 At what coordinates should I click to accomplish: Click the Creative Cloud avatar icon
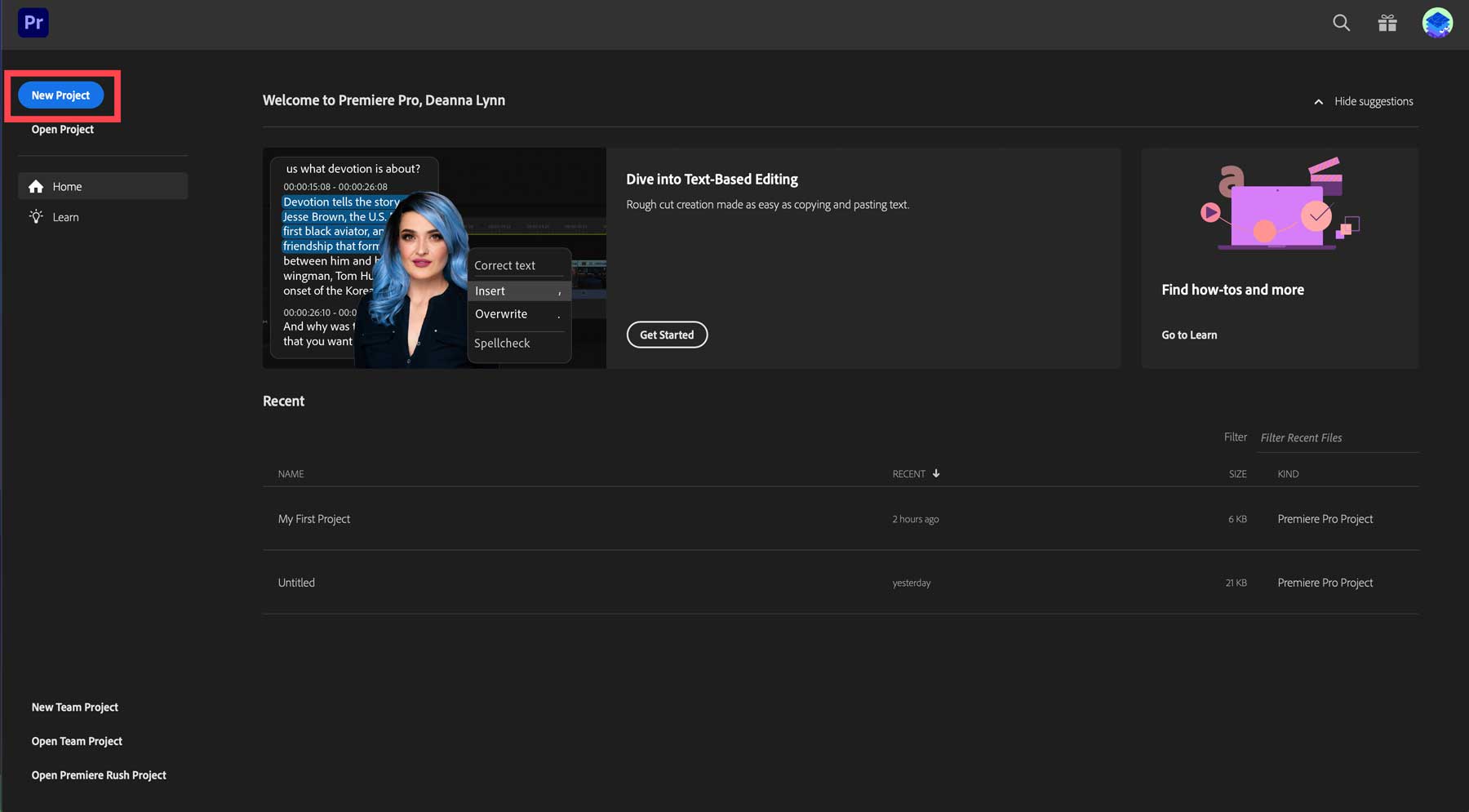point(1438,23)
